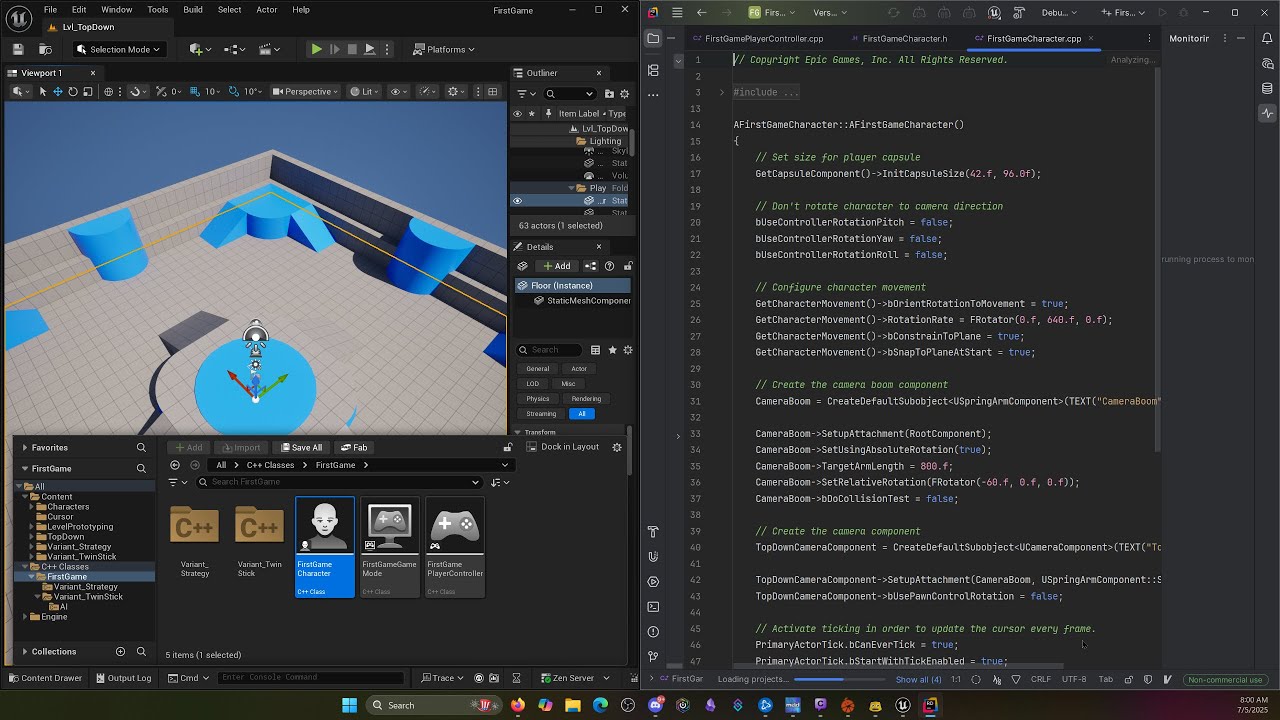Add a new collection with plus icon

pos(120,652)
